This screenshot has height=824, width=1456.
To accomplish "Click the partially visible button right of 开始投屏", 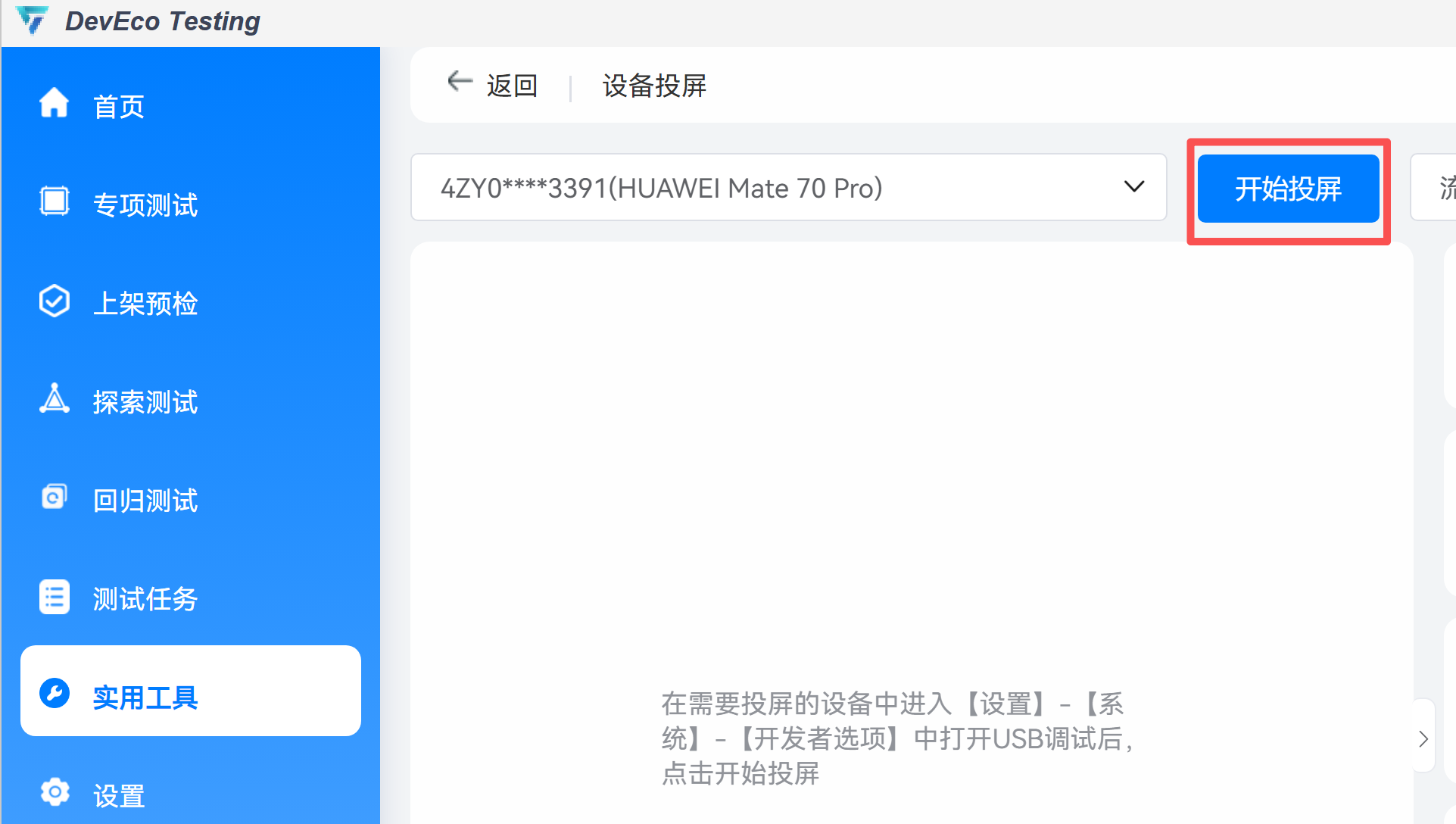I will coord(1433,187).
